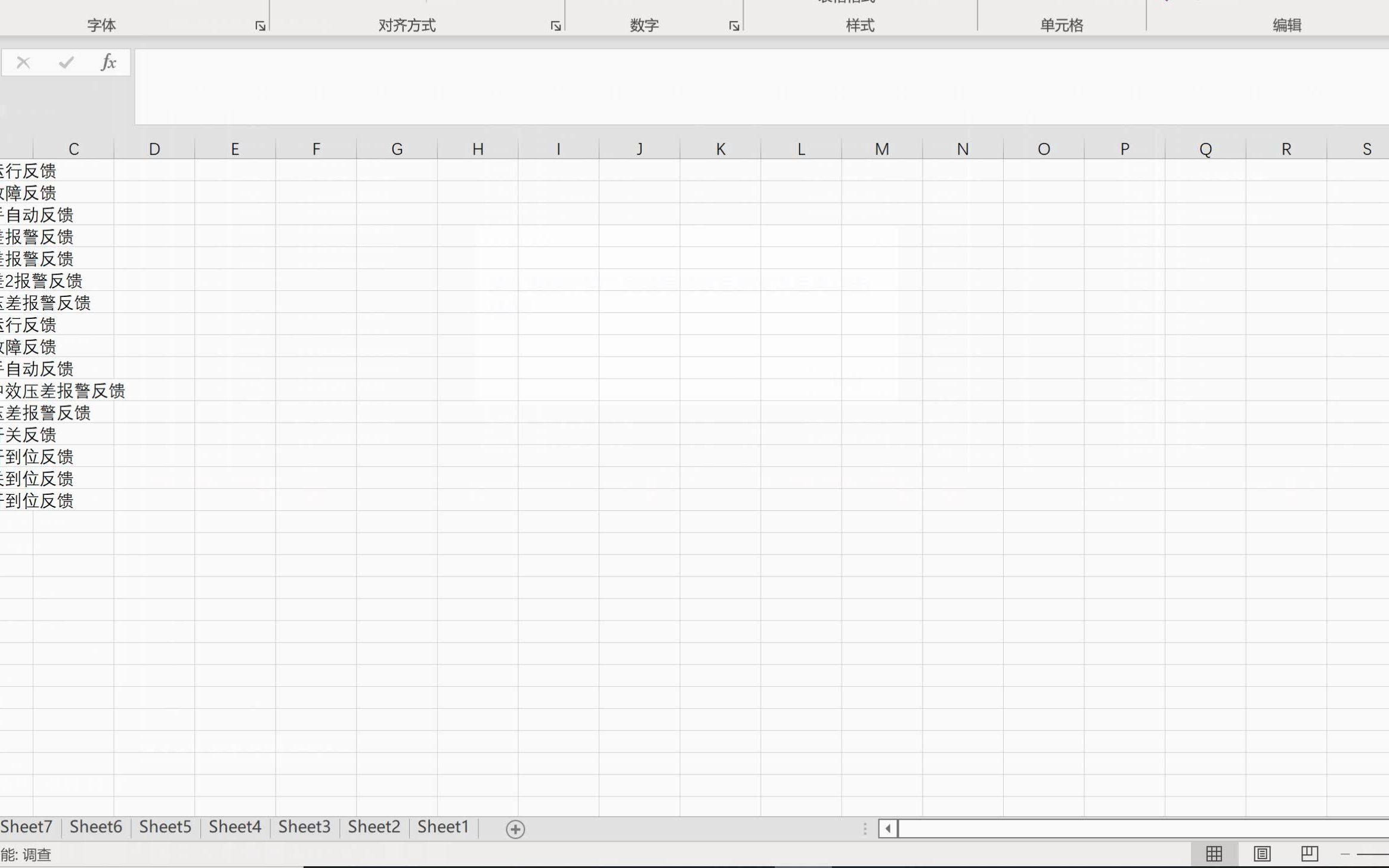
Task: Select column H header
Action: point(478,149)
